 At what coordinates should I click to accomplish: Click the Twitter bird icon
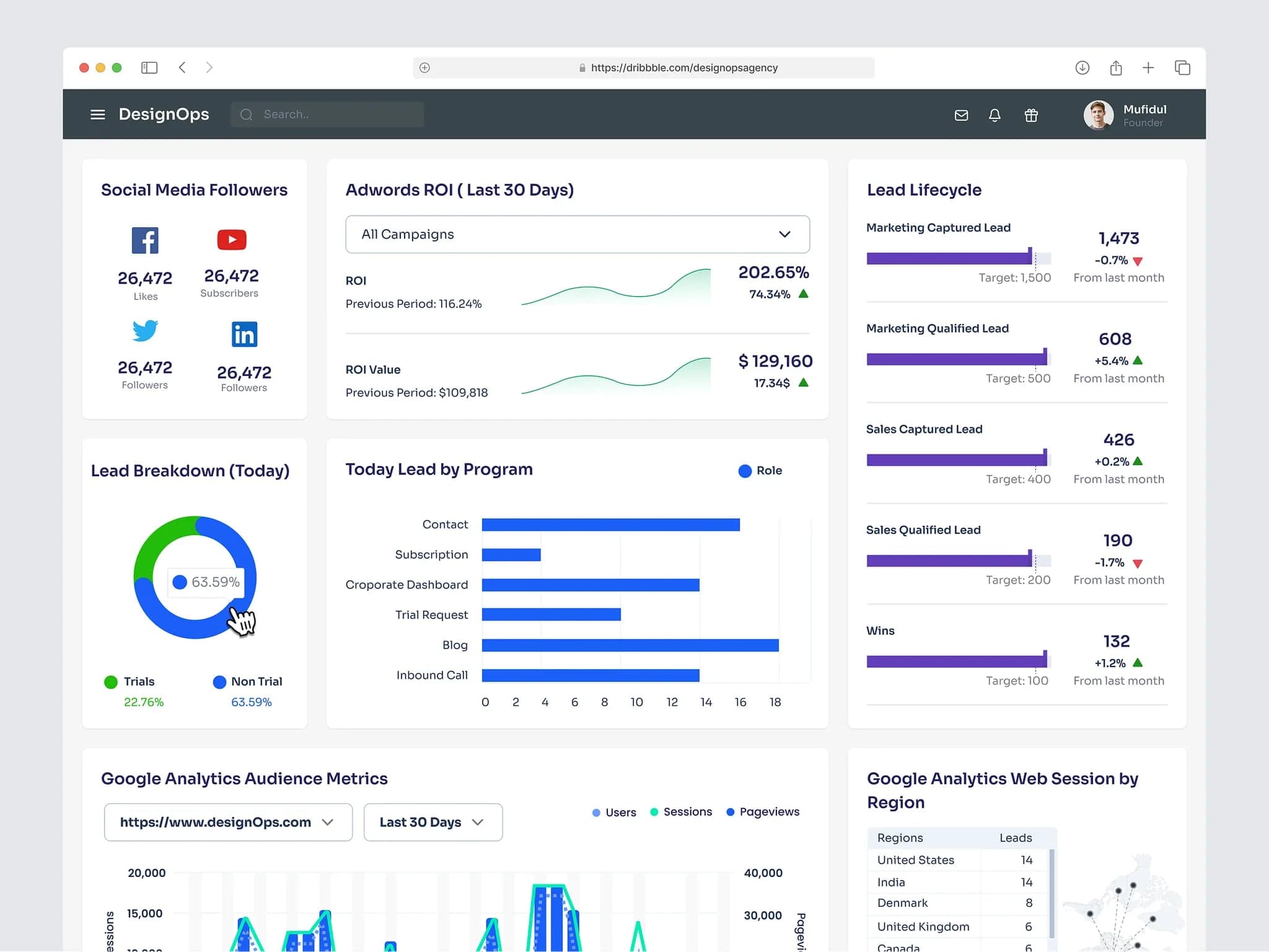(x=145, y=330)
